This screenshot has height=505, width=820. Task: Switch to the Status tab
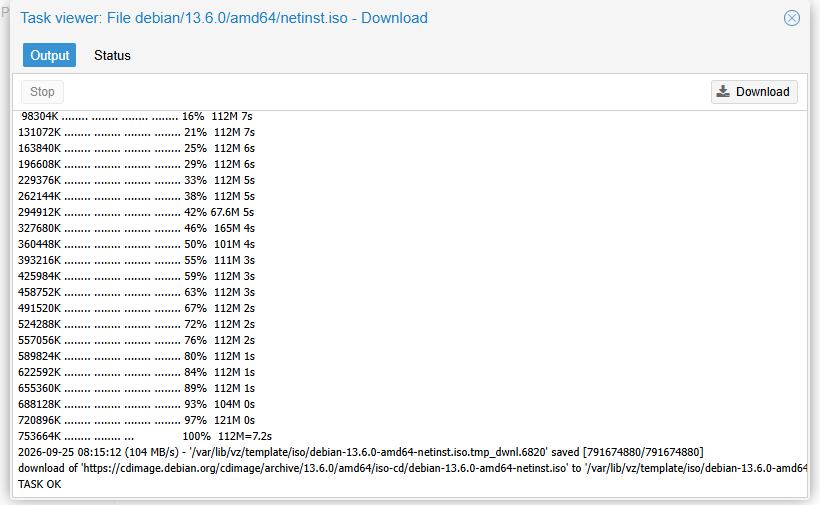coord(112,55)
